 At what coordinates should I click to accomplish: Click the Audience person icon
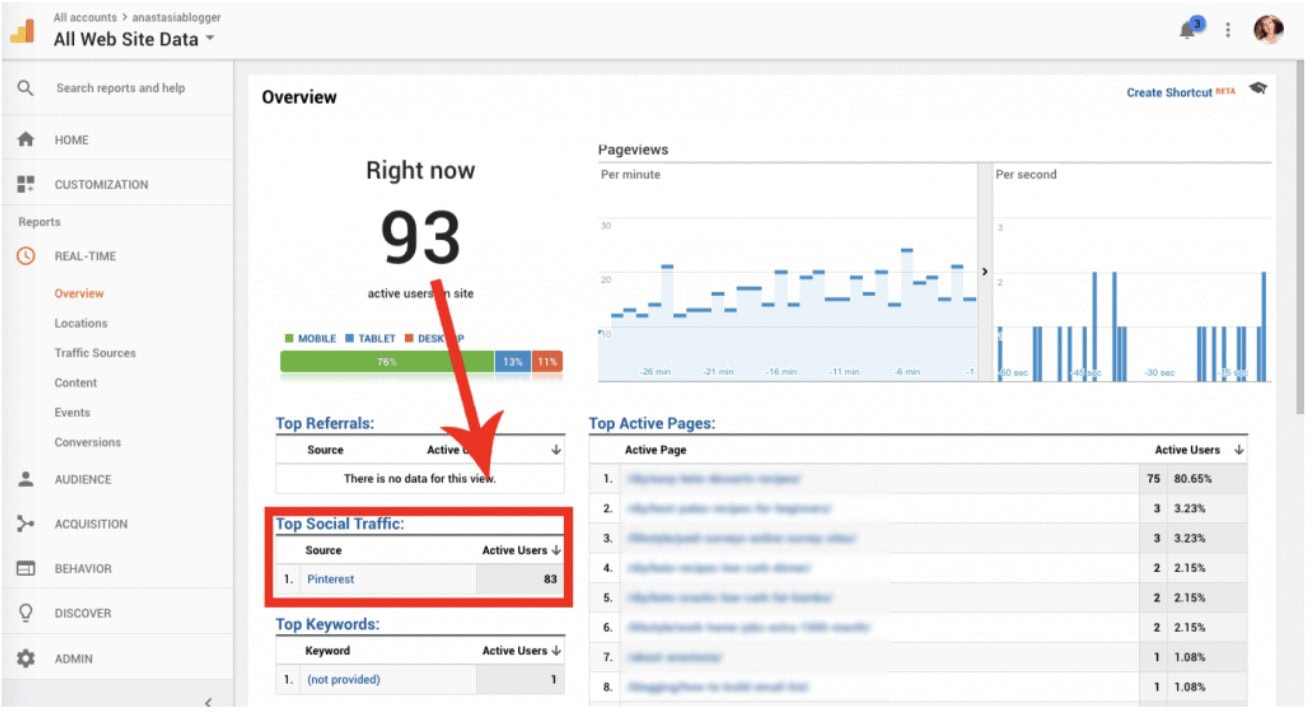click(26, 479)
